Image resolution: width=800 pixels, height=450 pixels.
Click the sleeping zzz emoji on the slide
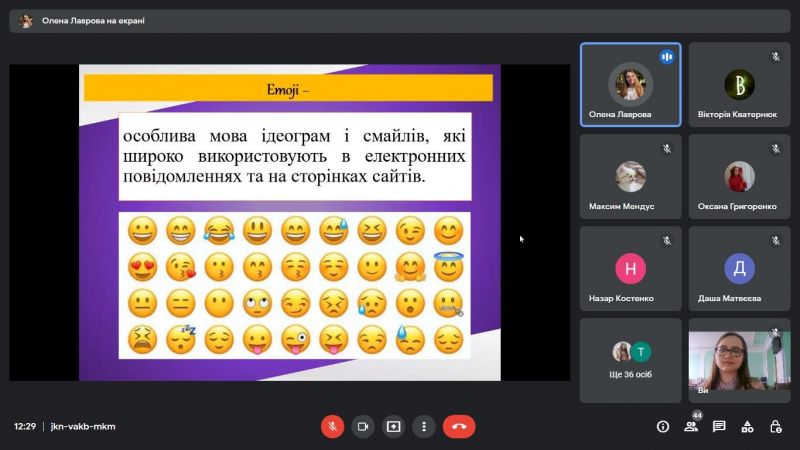(181, 339)
